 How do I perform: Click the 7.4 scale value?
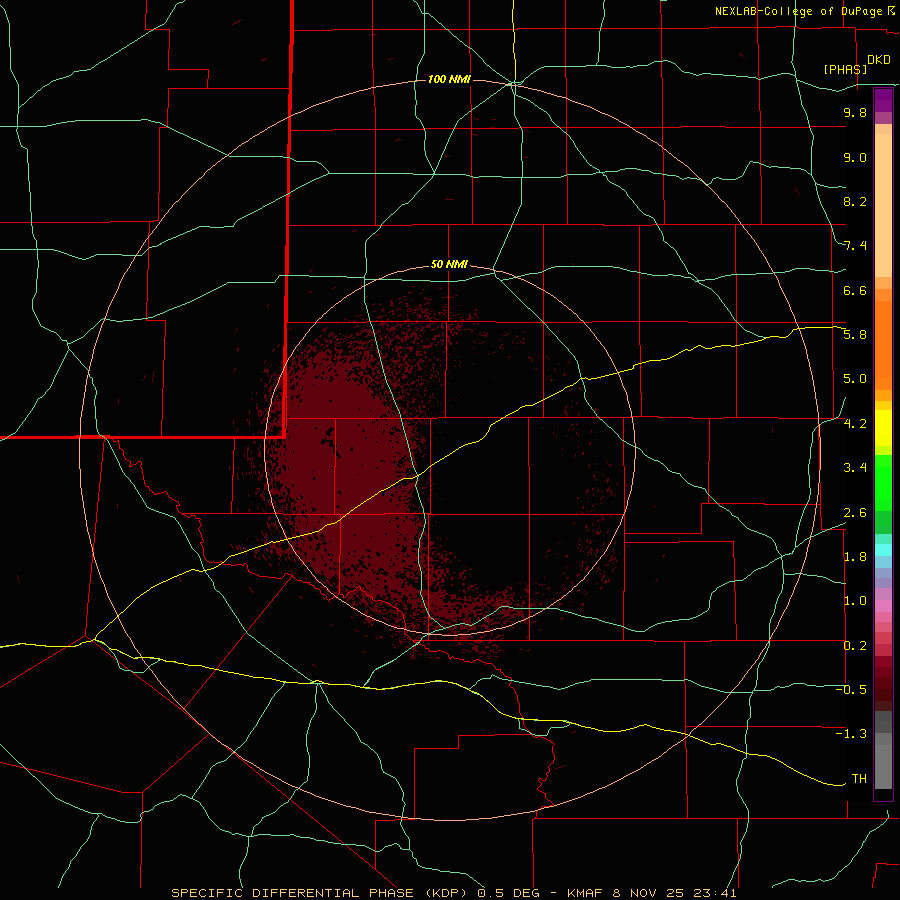[855, 246]
